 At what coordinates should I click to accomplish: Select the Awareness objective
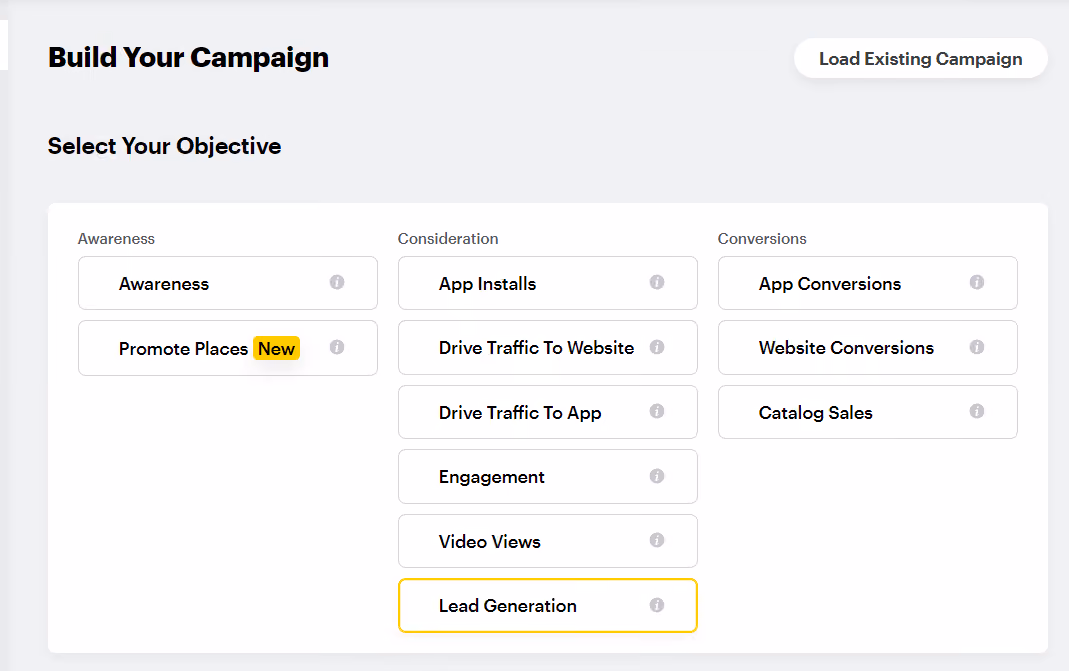click(228, 283)
